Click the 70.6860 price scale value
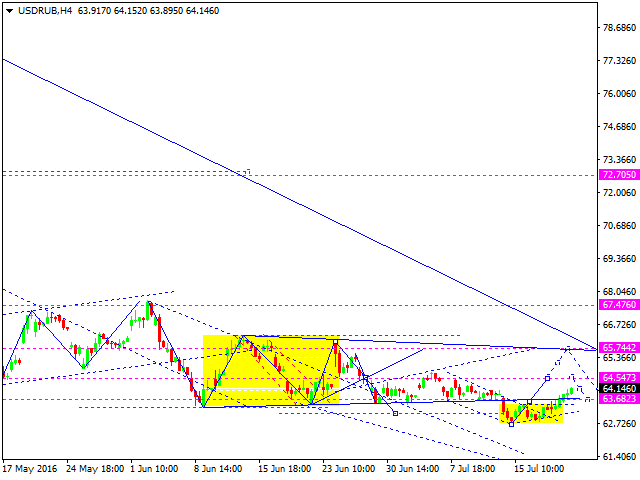 tap(619, 225)
